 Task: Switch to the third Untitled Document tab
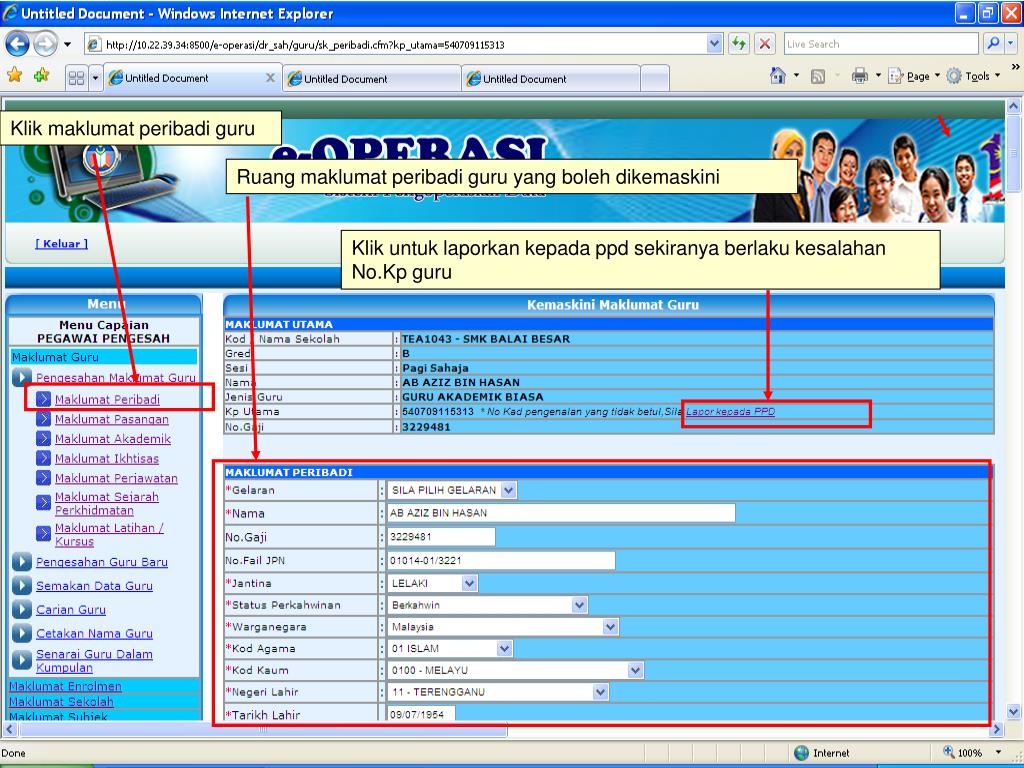point(551,79)
